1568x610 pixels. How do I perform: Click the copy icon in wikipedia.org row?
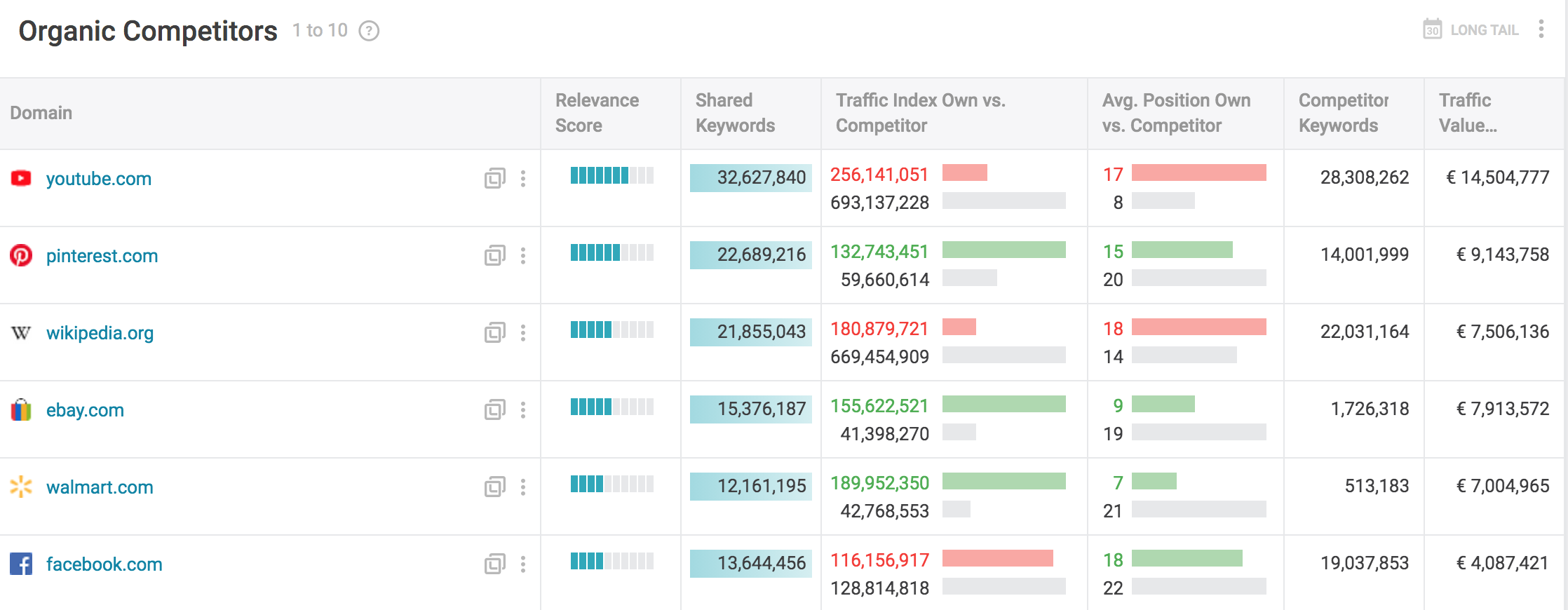[x=494, y=332]
